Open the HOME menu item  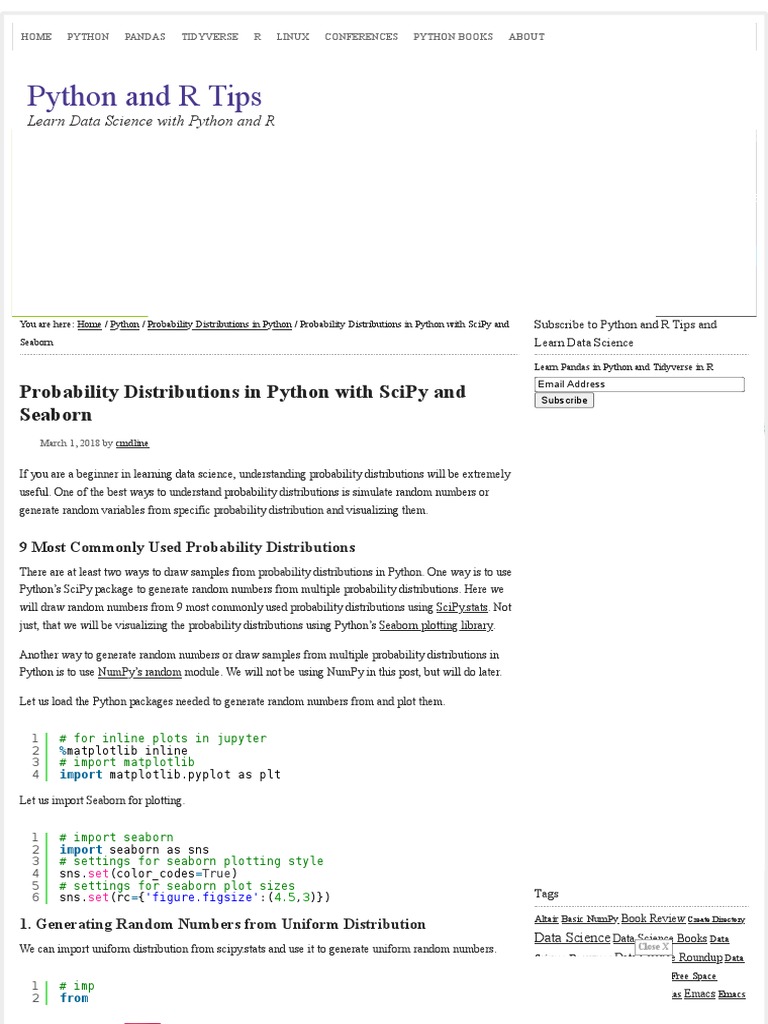[x=36, y=37]
